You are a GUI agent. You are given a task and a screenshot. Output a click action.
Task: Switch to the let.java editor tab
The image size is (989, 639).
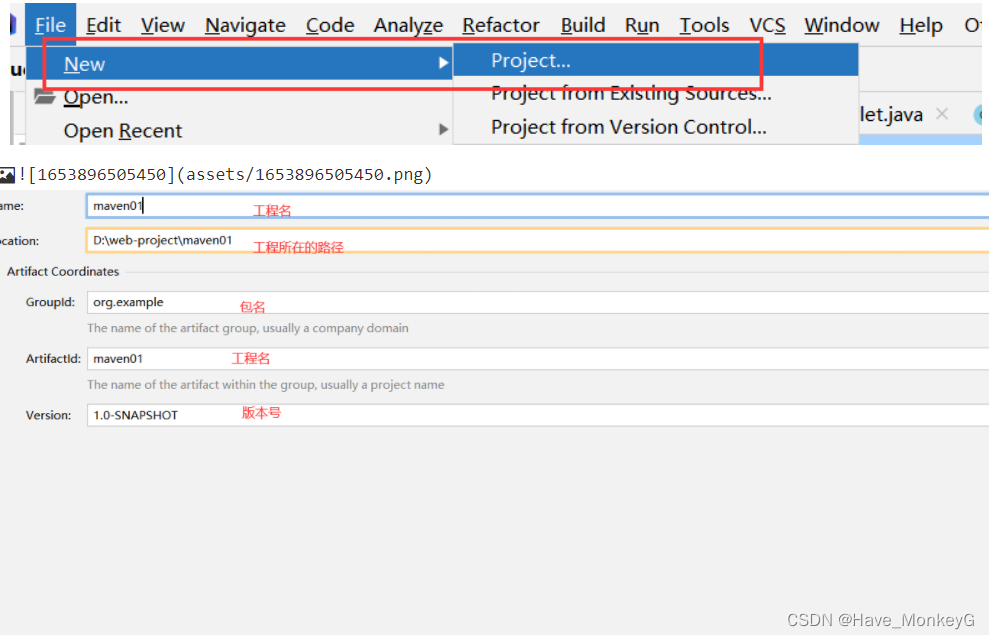[x=891, y=114]
